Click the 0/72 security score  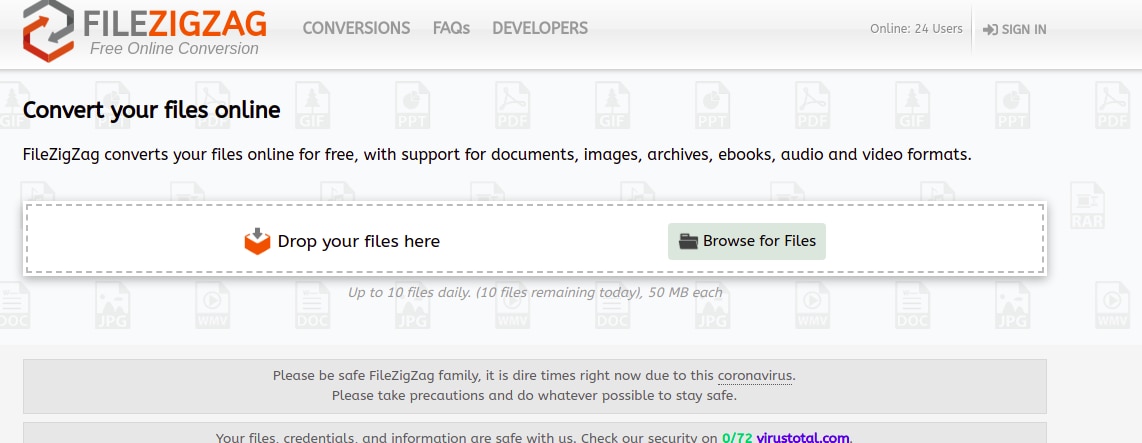pos(737,437)
